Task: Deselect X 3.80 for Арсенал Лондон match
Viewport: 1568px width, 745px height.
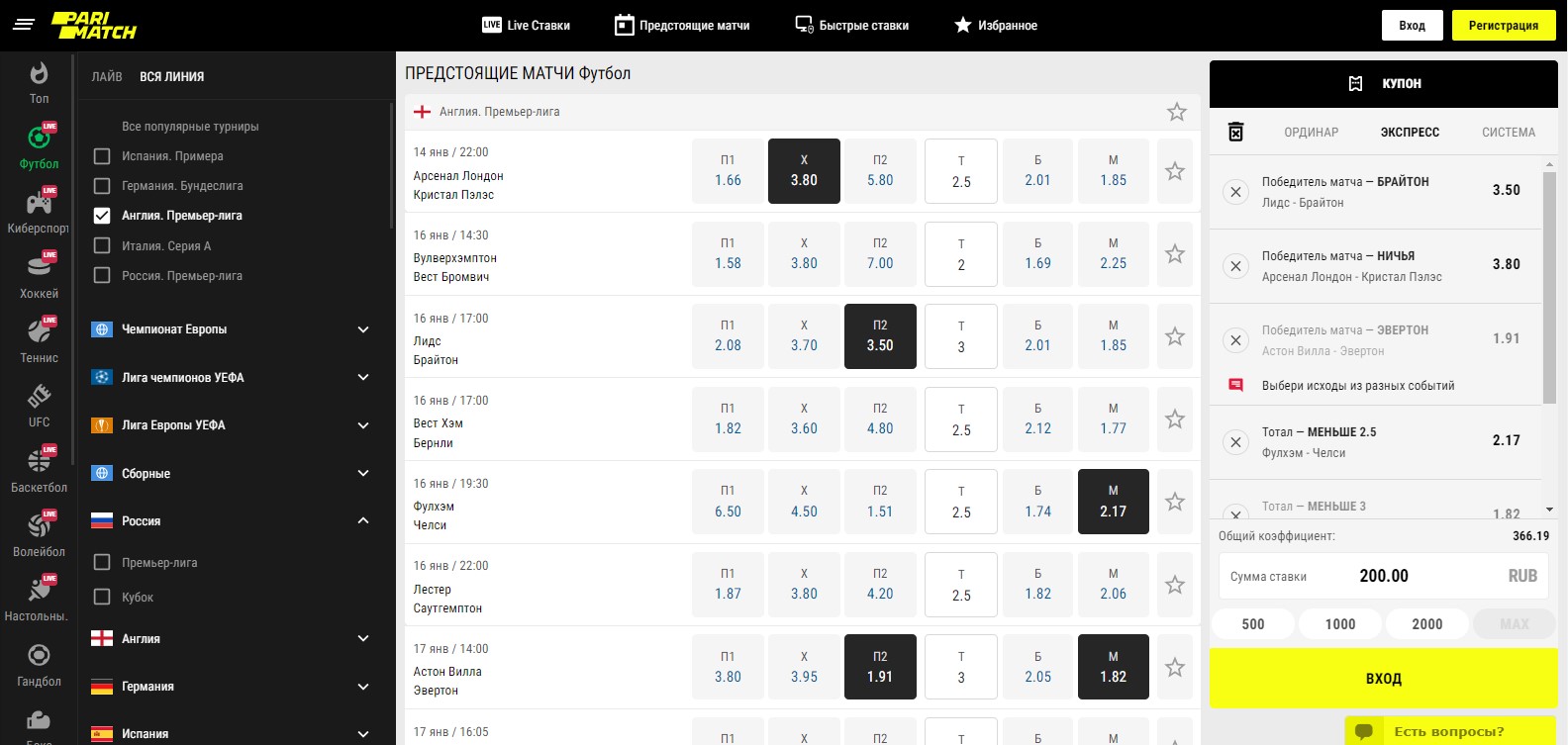Action: (x=804, y=171)
